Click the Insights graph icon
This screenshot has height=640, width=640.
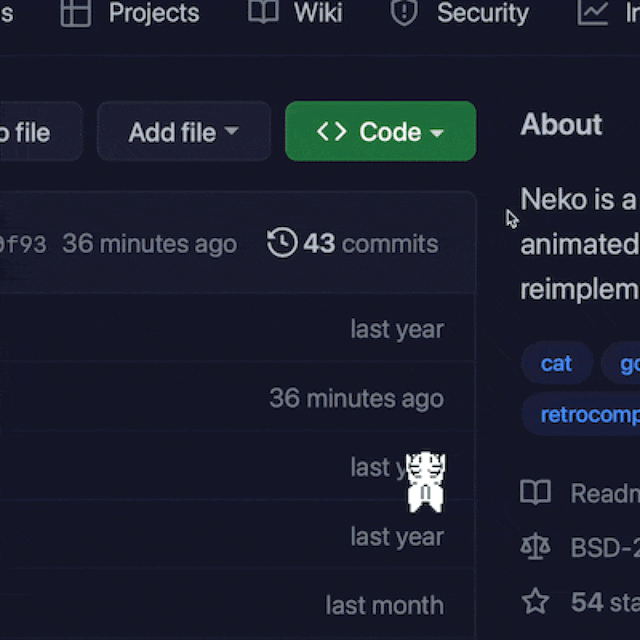pos(593,13)
